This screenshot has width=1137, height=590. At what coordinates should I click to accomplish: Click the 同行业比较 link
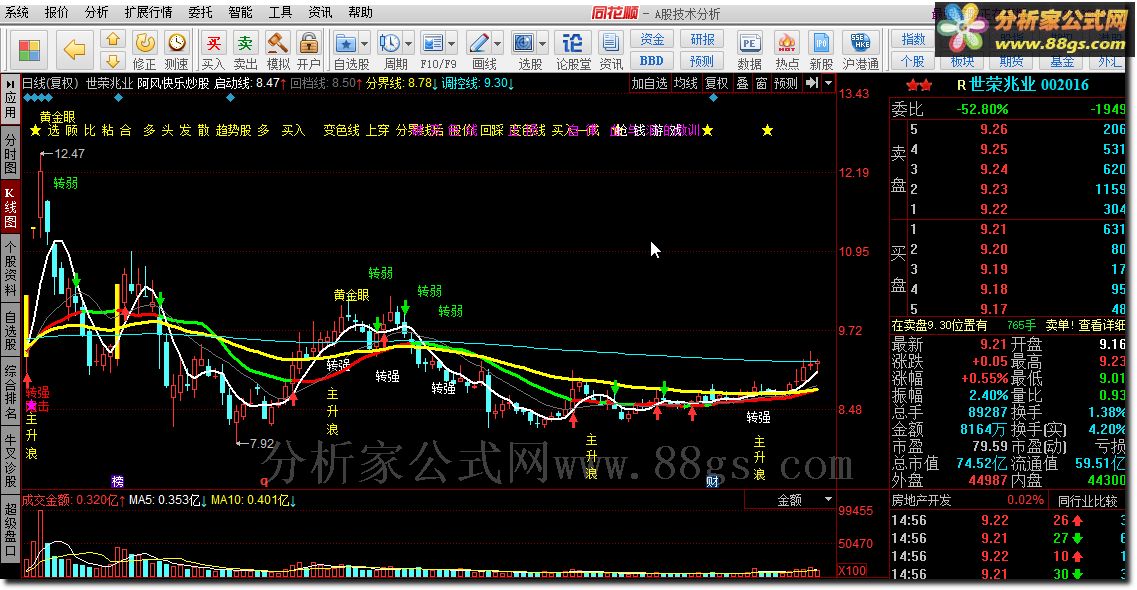1088,500
